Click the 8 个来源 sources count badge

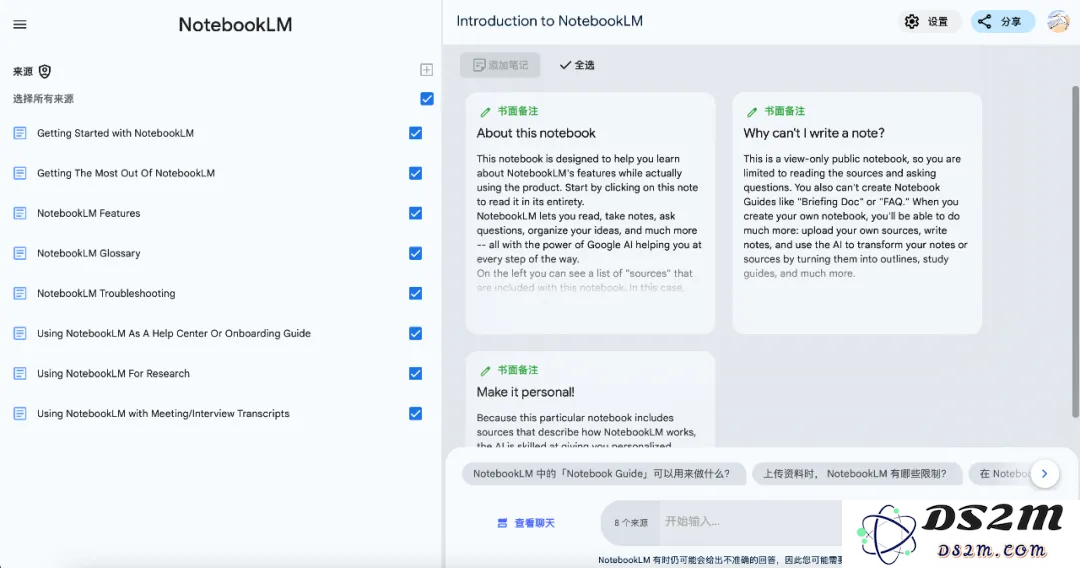click(631, 523)
